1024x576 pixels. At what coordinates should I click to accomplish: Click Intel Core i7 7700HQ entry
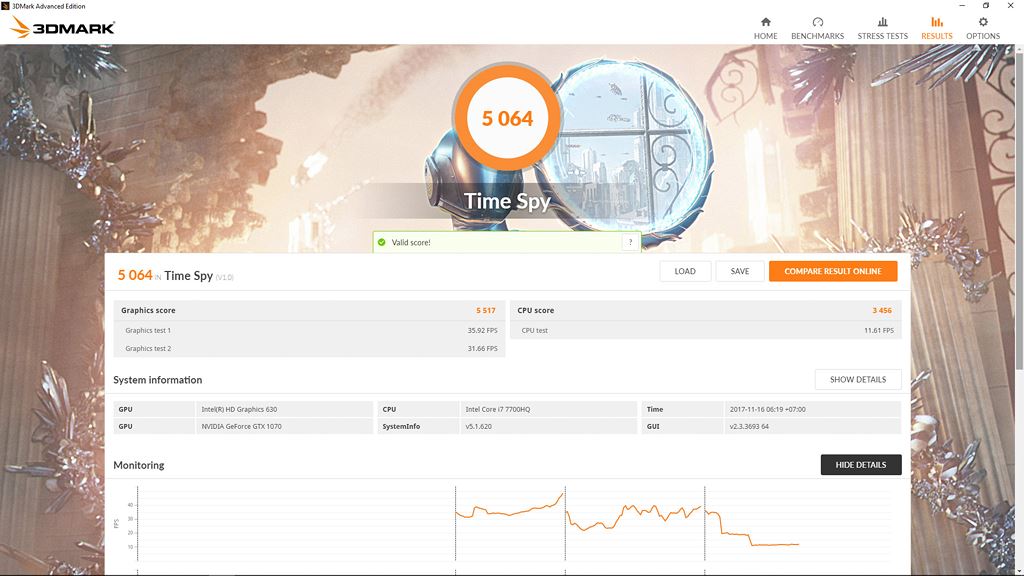coord(498,409)
